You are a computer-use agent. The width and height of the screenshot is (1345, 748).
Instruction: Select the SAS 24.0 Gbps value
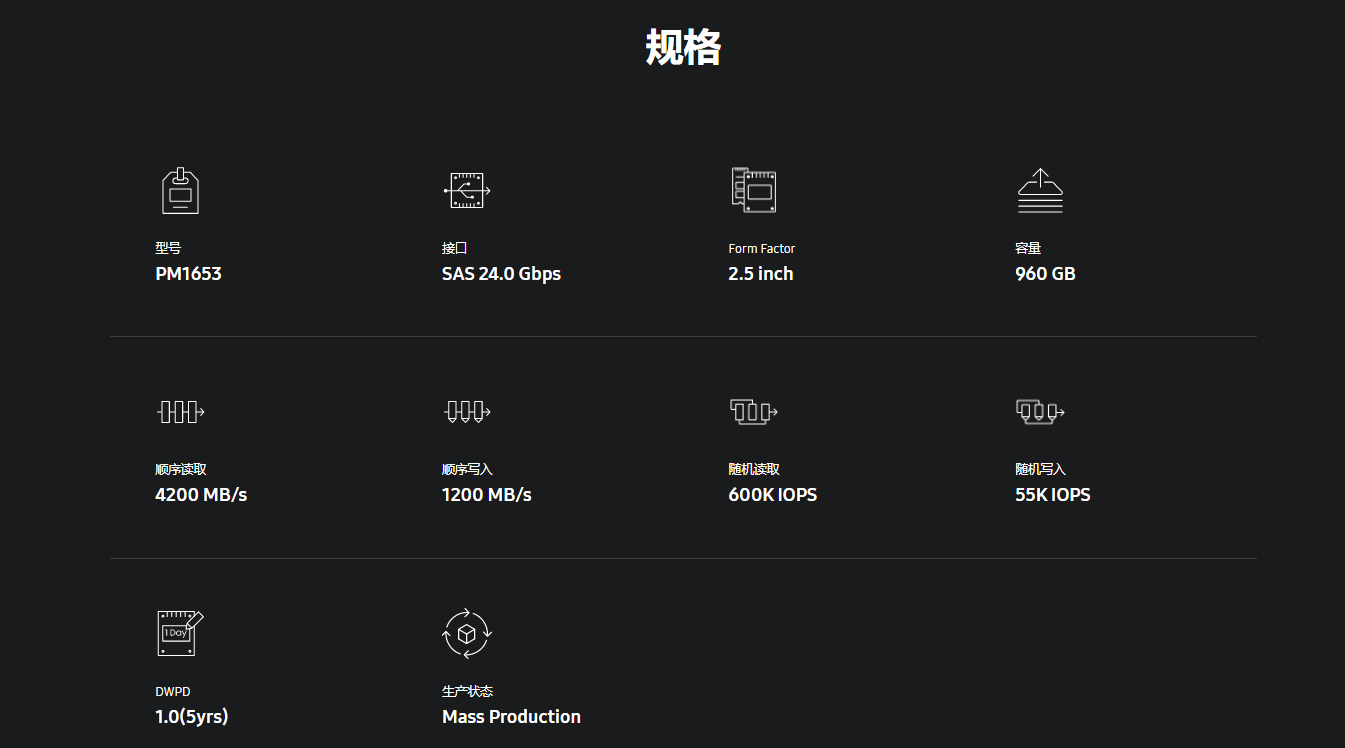click(x=501, y=274)
